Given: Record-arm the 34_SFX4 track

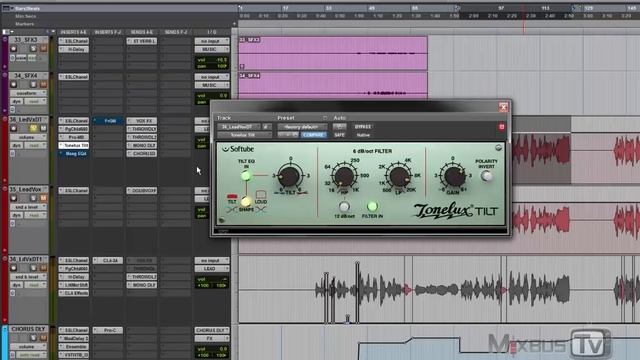Looking at the screenshot, I should coord(13,84).
